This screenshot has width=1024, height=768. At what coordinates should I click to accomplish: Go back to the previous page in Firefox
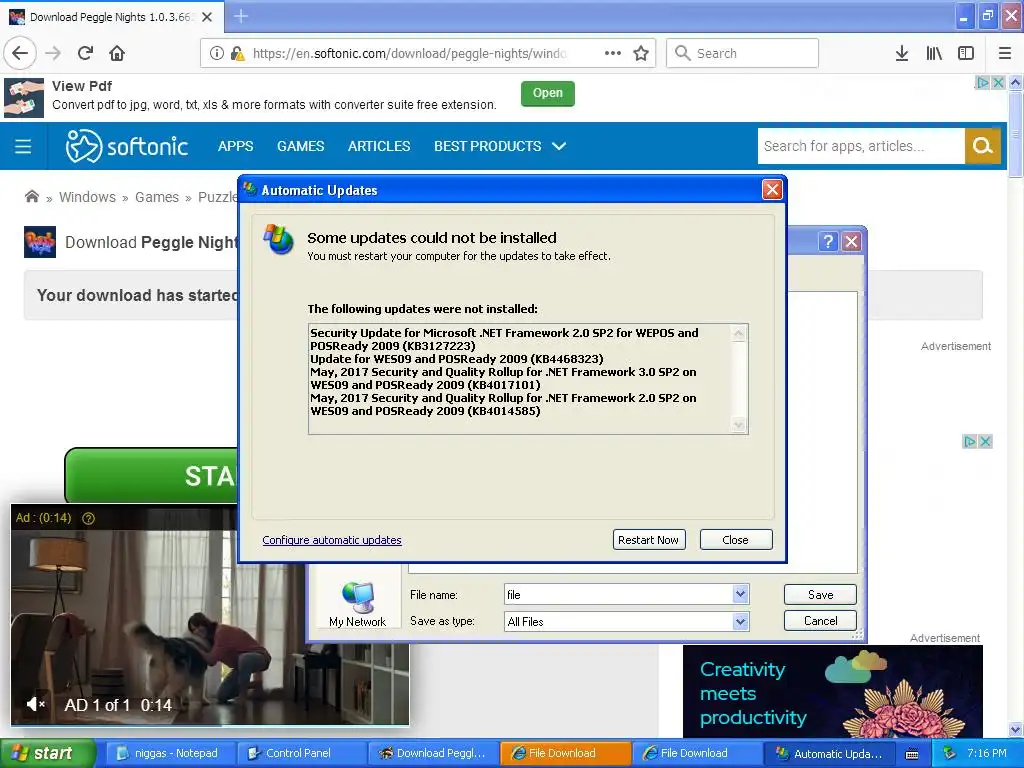tap(20, 53)
